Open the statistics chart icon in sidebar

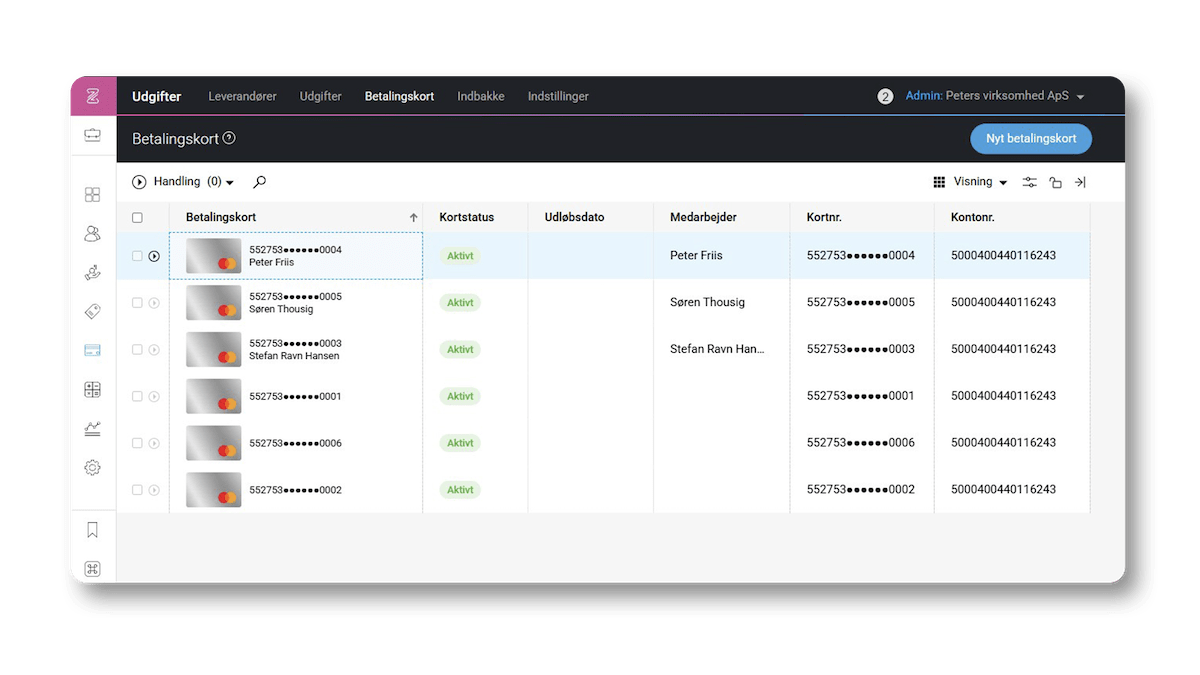point(92,428)
